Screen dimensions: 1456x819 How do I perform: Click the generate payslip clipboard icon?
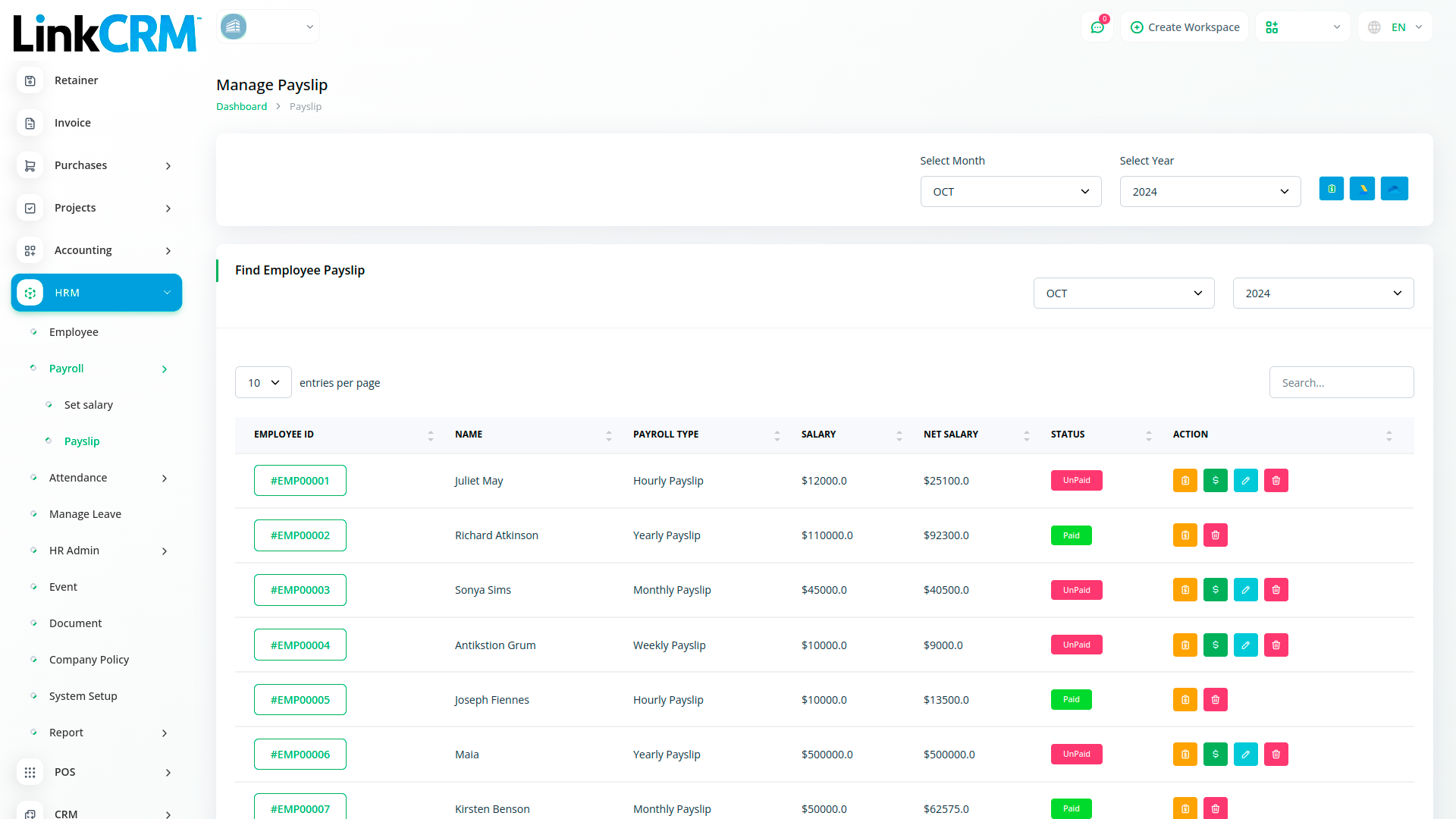point(1331,189)
